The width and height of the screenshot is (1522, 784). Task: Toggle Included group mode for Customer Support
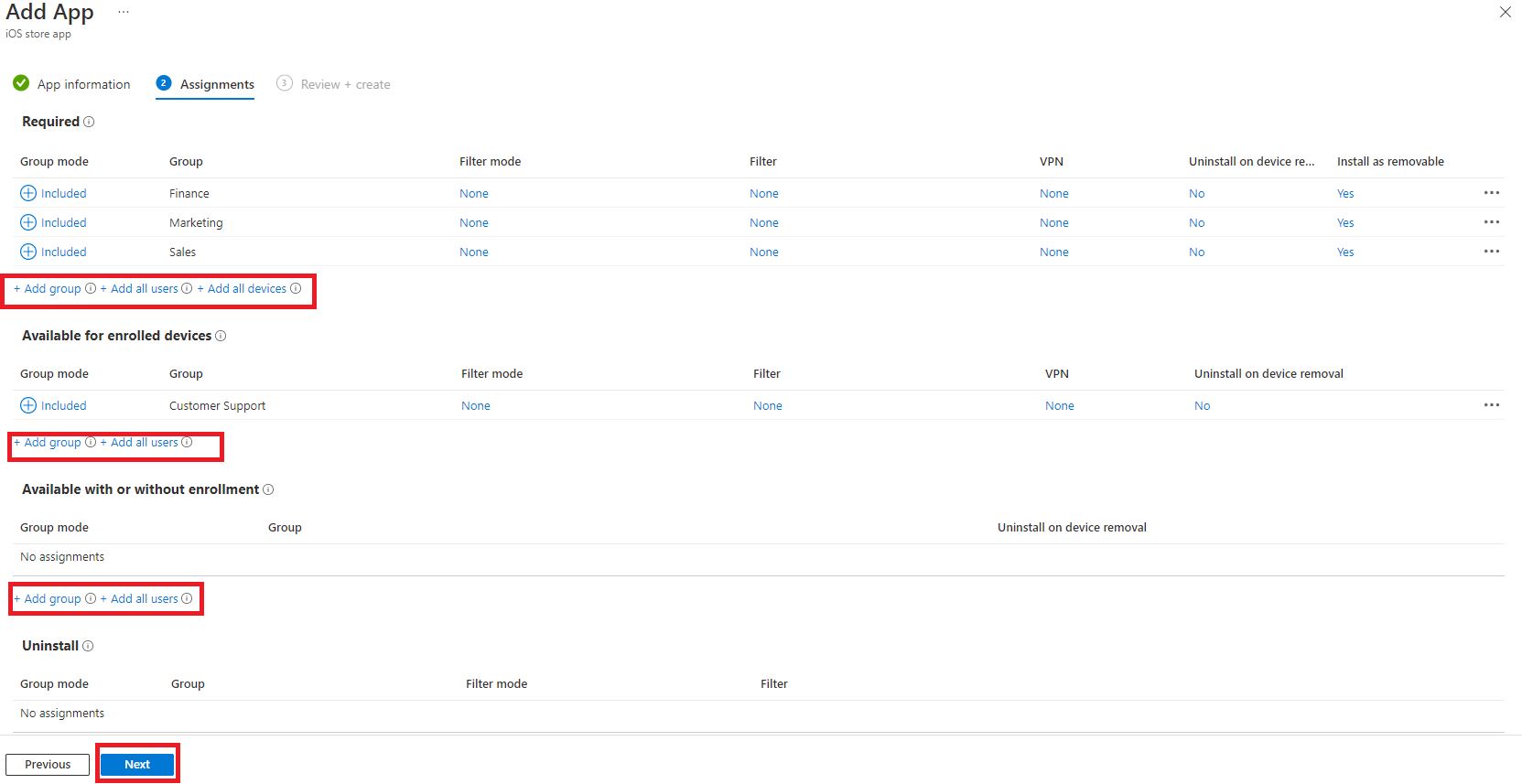53,405
